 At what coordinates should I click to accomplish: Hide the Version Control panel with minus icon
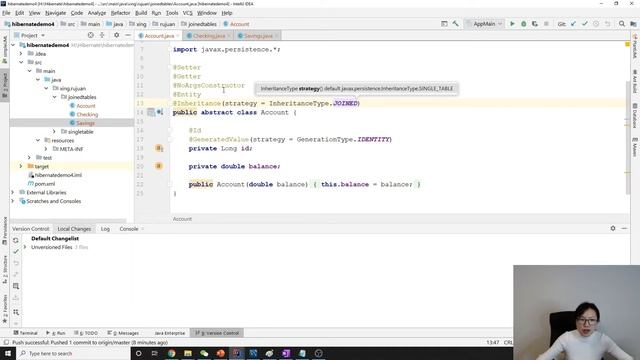pos(624,229)
